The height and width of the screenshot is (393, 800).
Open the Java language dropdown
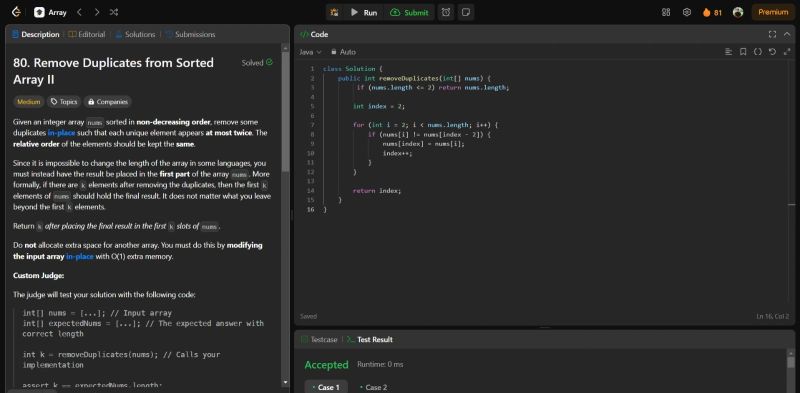(310, 52)
